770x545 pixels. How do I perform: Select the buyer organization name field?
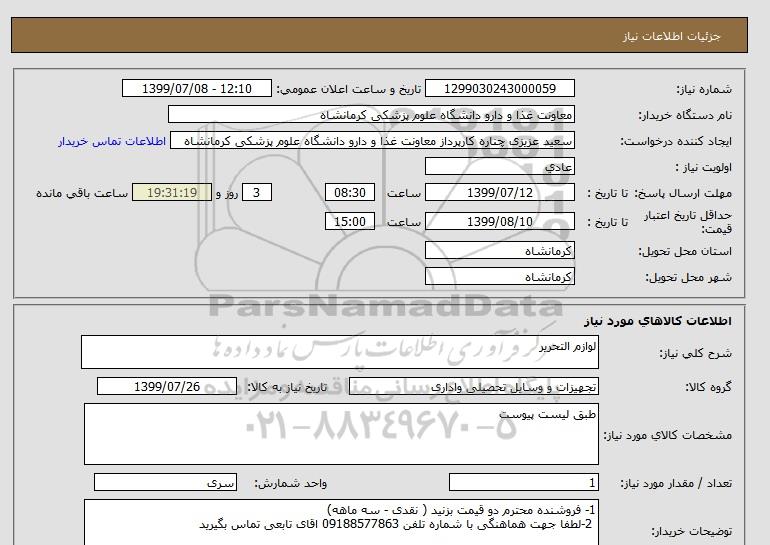tap(371, 114)
